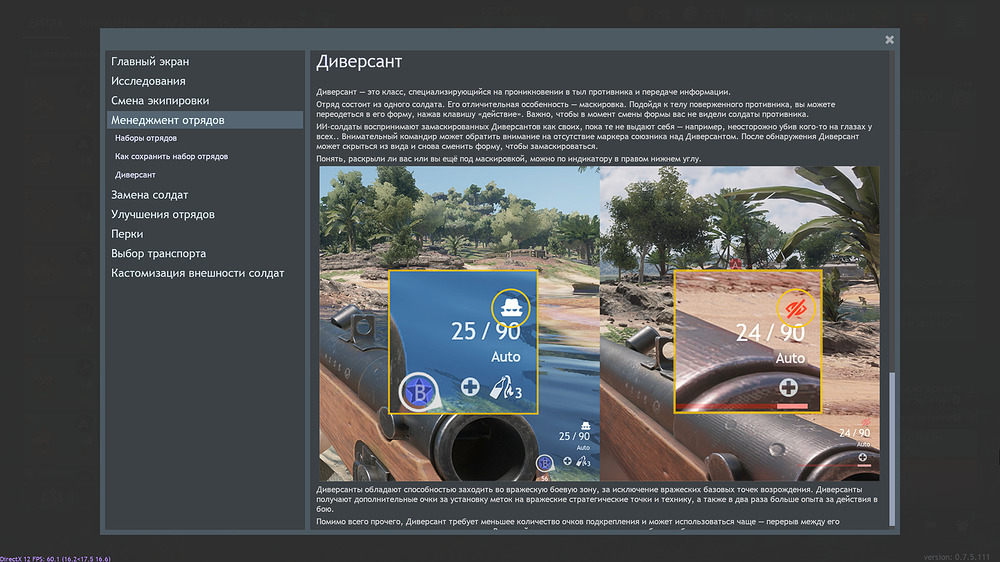The image size is (1000, 562).
Task: Click the medkit plus icon in left highlight
Action: [470, 387]
